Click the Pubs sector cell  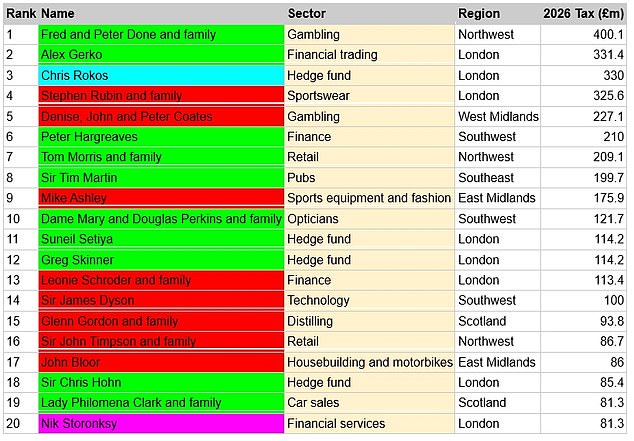[368, 178]
